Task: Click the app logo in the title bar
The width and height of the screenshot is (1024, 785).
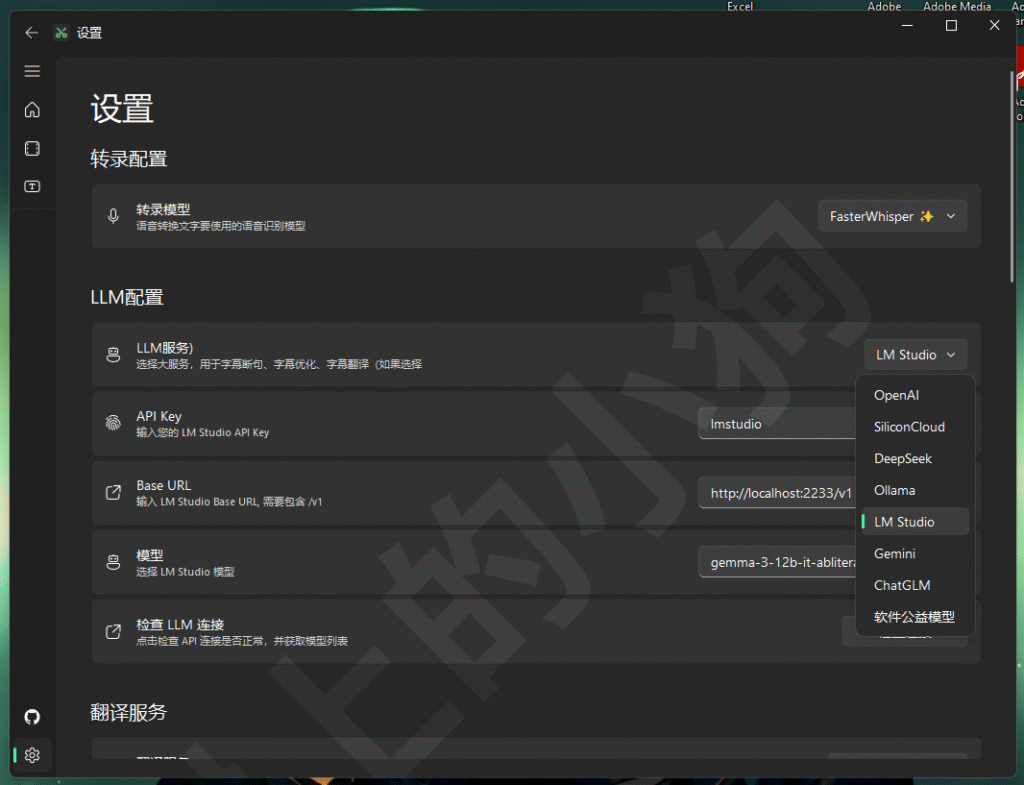Action: pos(61,33)
